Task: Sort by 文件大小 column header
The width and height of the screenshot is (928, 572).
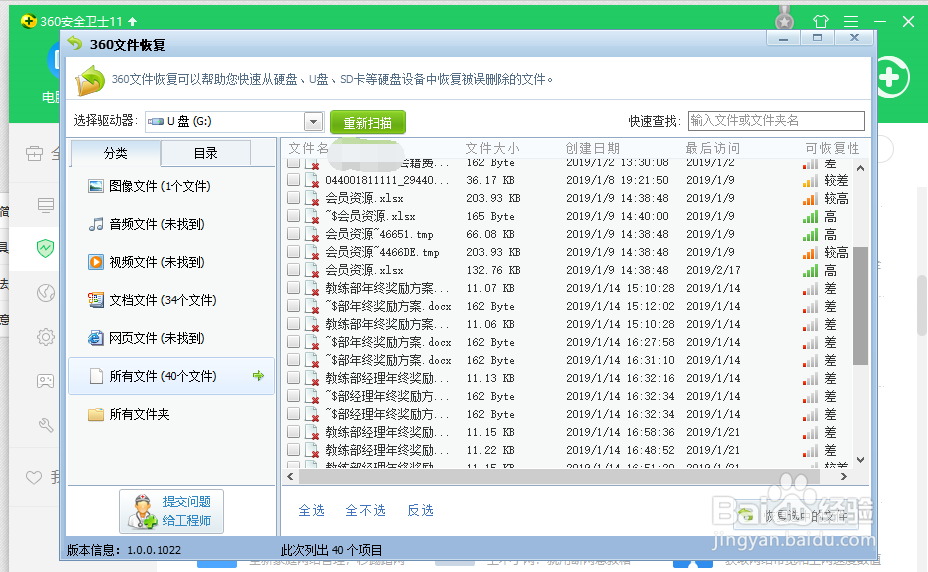Action: (x=492, y=148)
